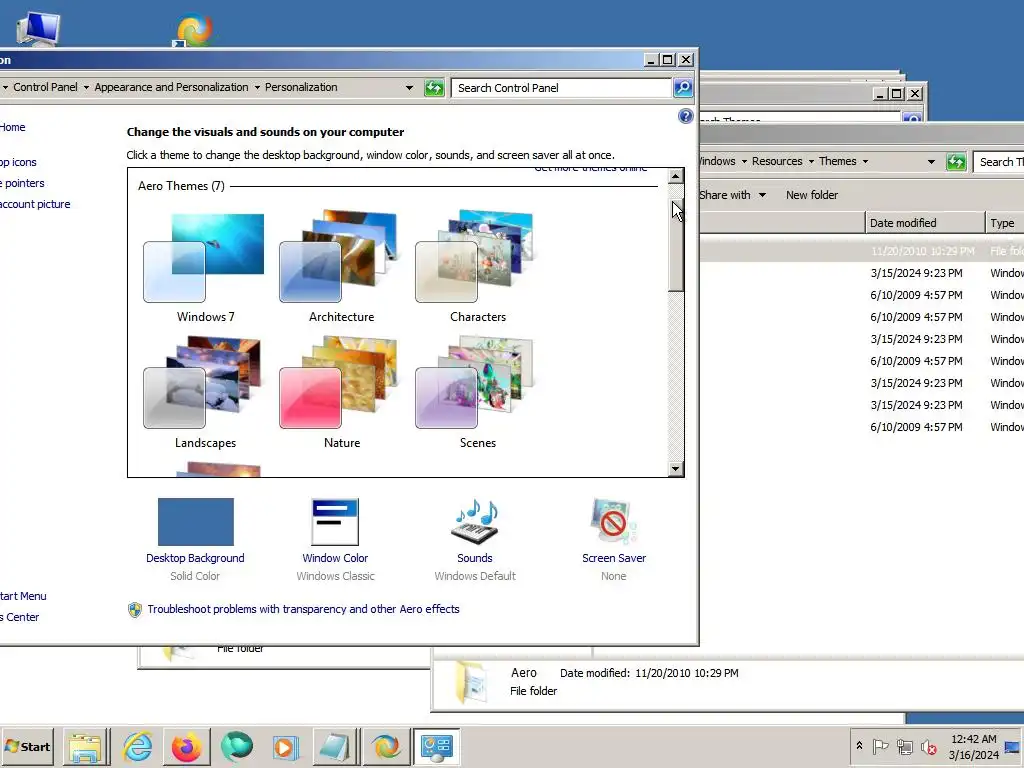Open the Change mouse pointers link
Viewport: 1024px width, 768px height.
click(22, 184)
